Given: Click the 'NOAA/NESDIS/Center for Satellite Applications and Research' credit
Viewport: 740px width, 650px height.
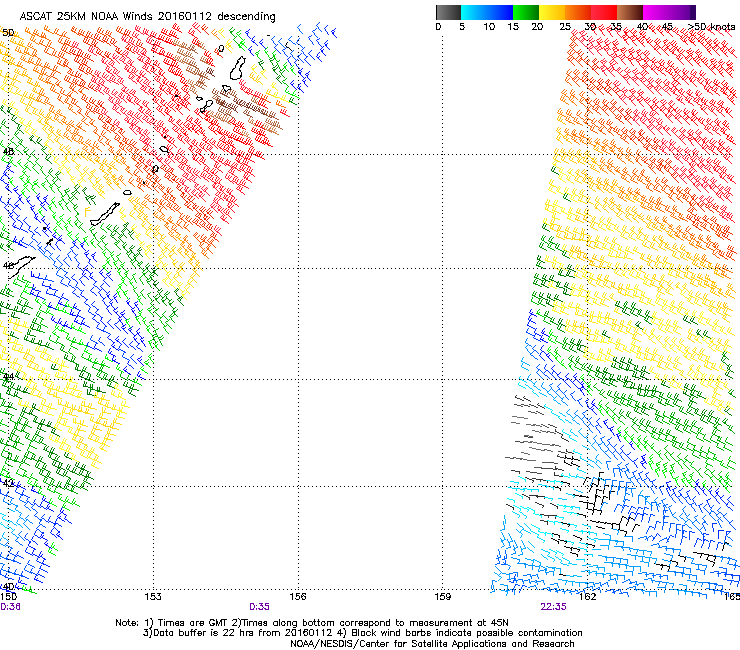Looking at the screenshot, I should click(x=432, y=644).
